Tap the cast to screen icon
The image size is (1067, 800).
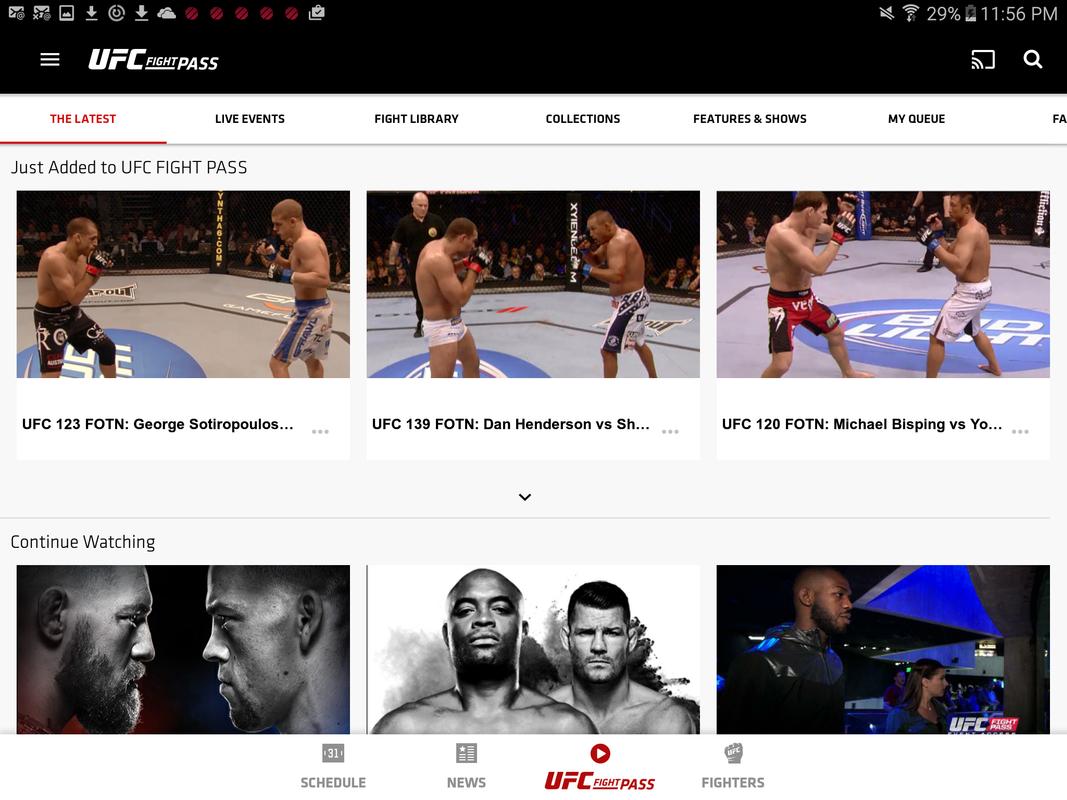[x=983, y=60]
